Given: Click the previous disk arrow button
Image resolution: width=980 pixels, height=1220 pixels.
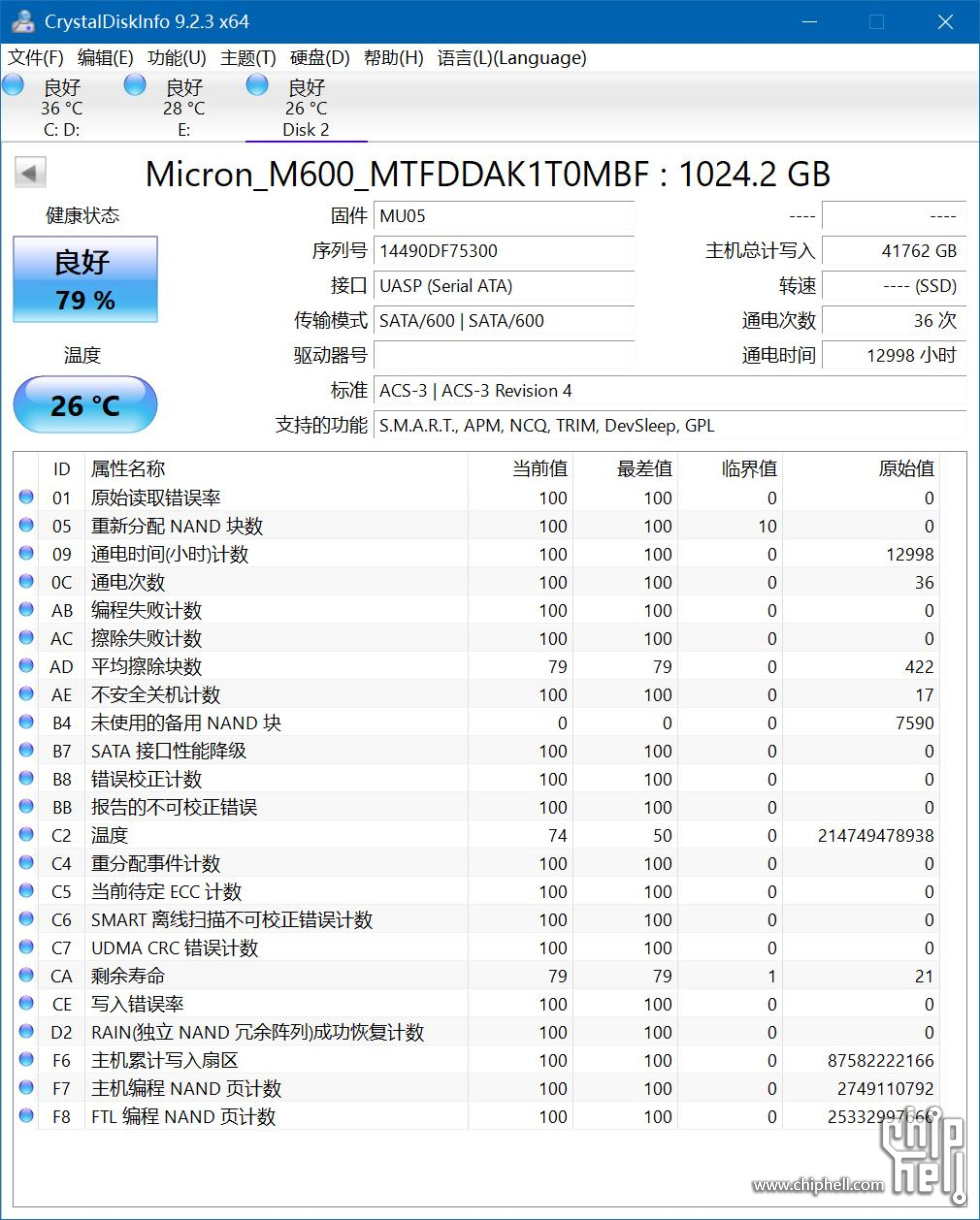Looking at the screenshot, I should click(30, 173).
